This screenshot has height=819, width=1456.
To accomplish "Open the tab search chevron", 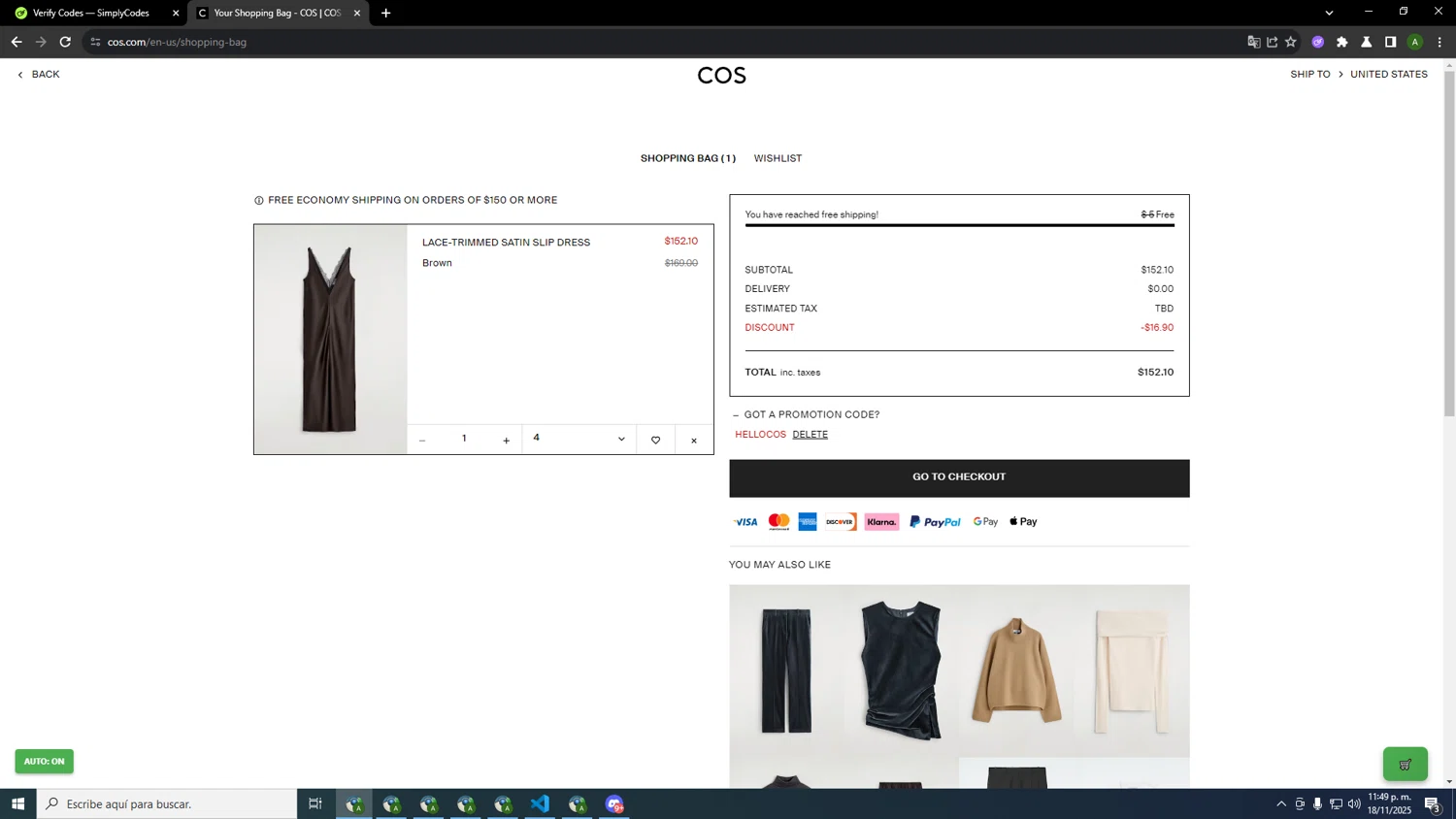I will click(1329, 13).
